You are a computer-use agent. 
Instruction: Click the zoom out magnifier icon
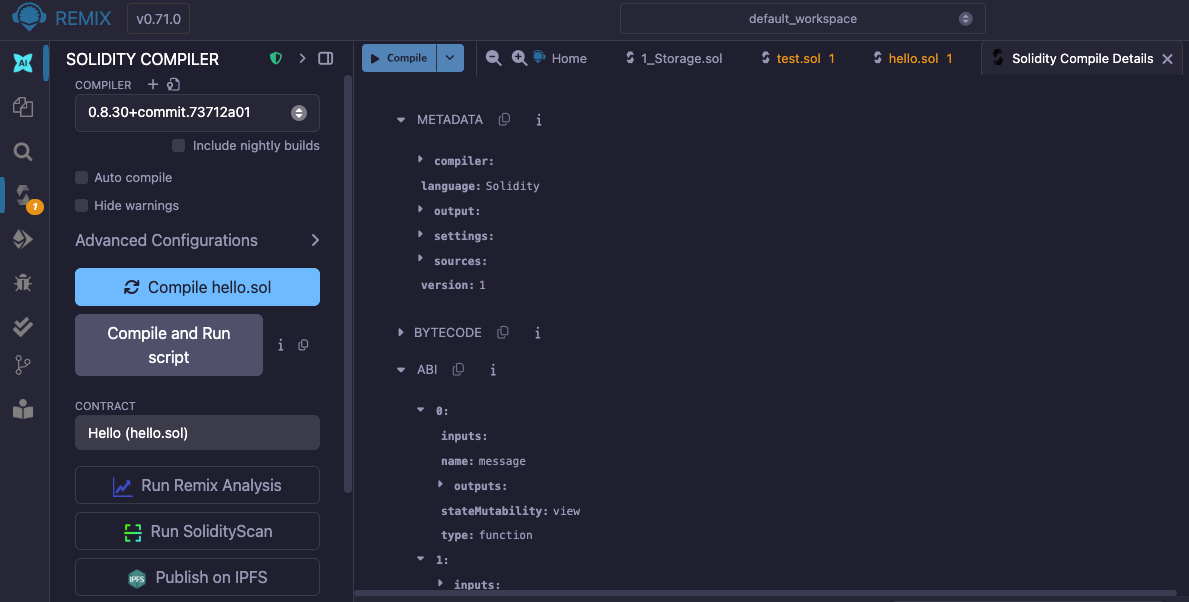click(x=493, y=58)
